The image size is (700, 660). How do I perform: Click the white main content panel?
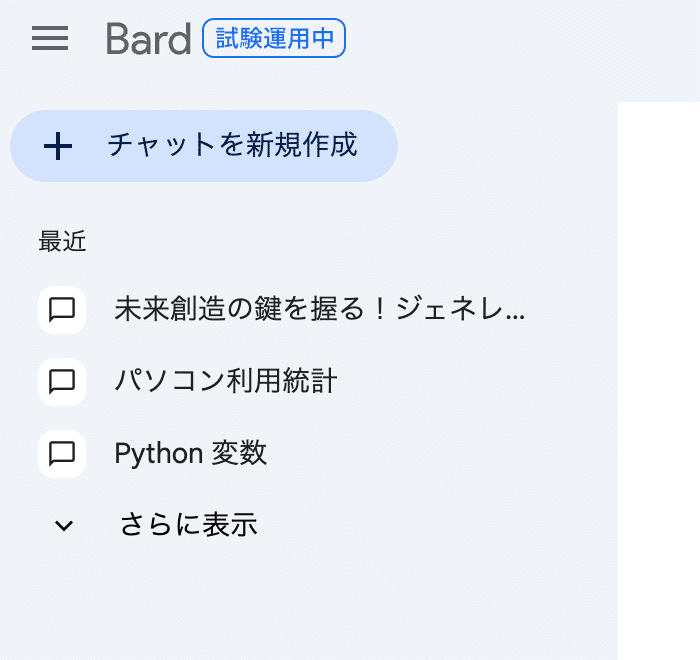pos(659,381)
